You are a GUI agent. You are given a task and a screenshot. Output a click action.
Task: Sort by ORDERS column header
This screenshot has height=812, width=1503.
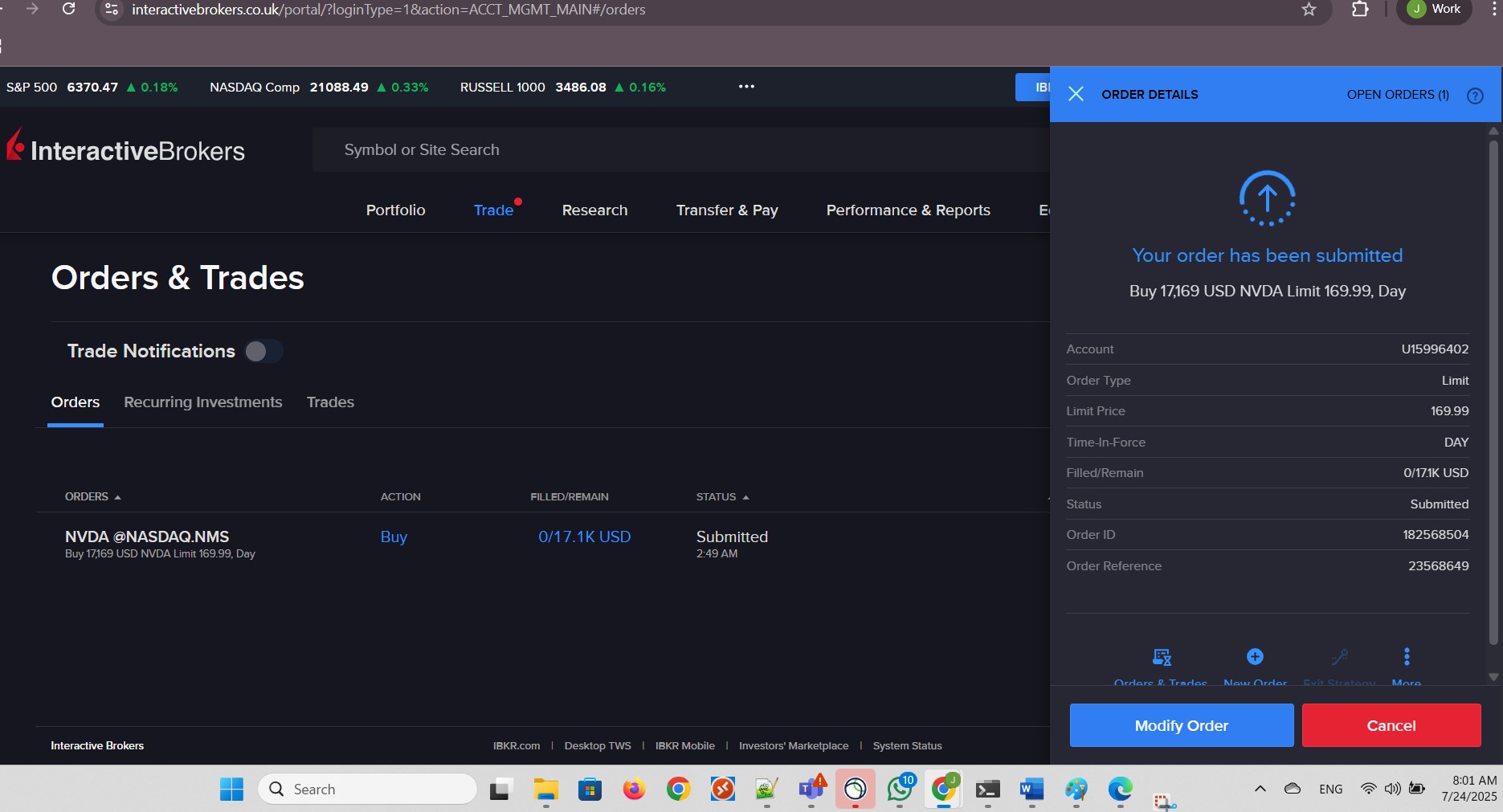coord(92,497)
